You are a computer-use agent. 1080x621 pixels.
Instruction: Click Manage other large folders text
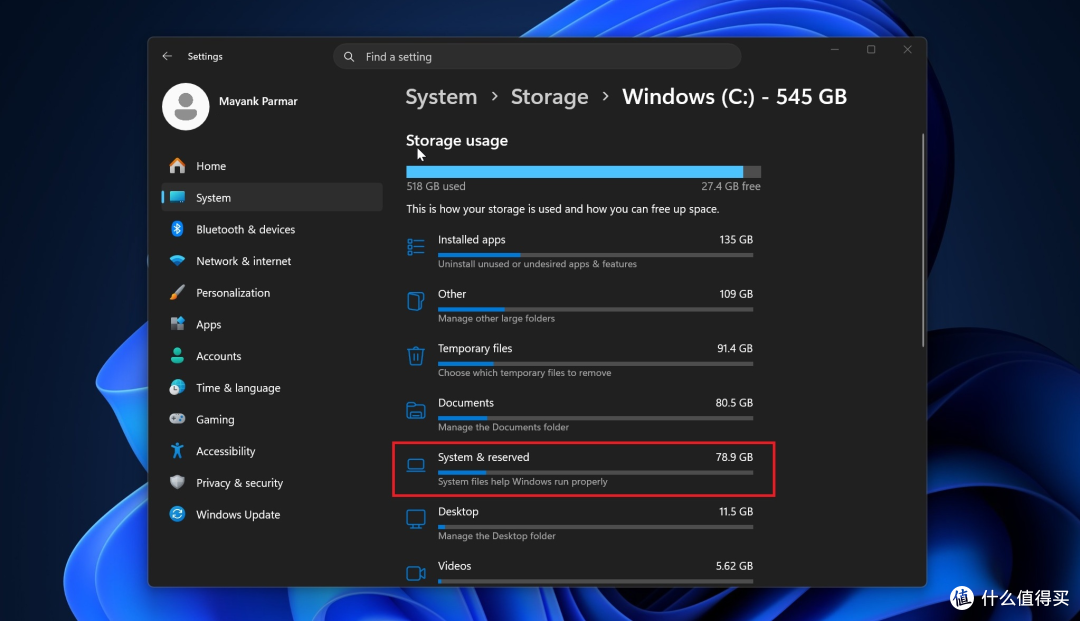496,318
